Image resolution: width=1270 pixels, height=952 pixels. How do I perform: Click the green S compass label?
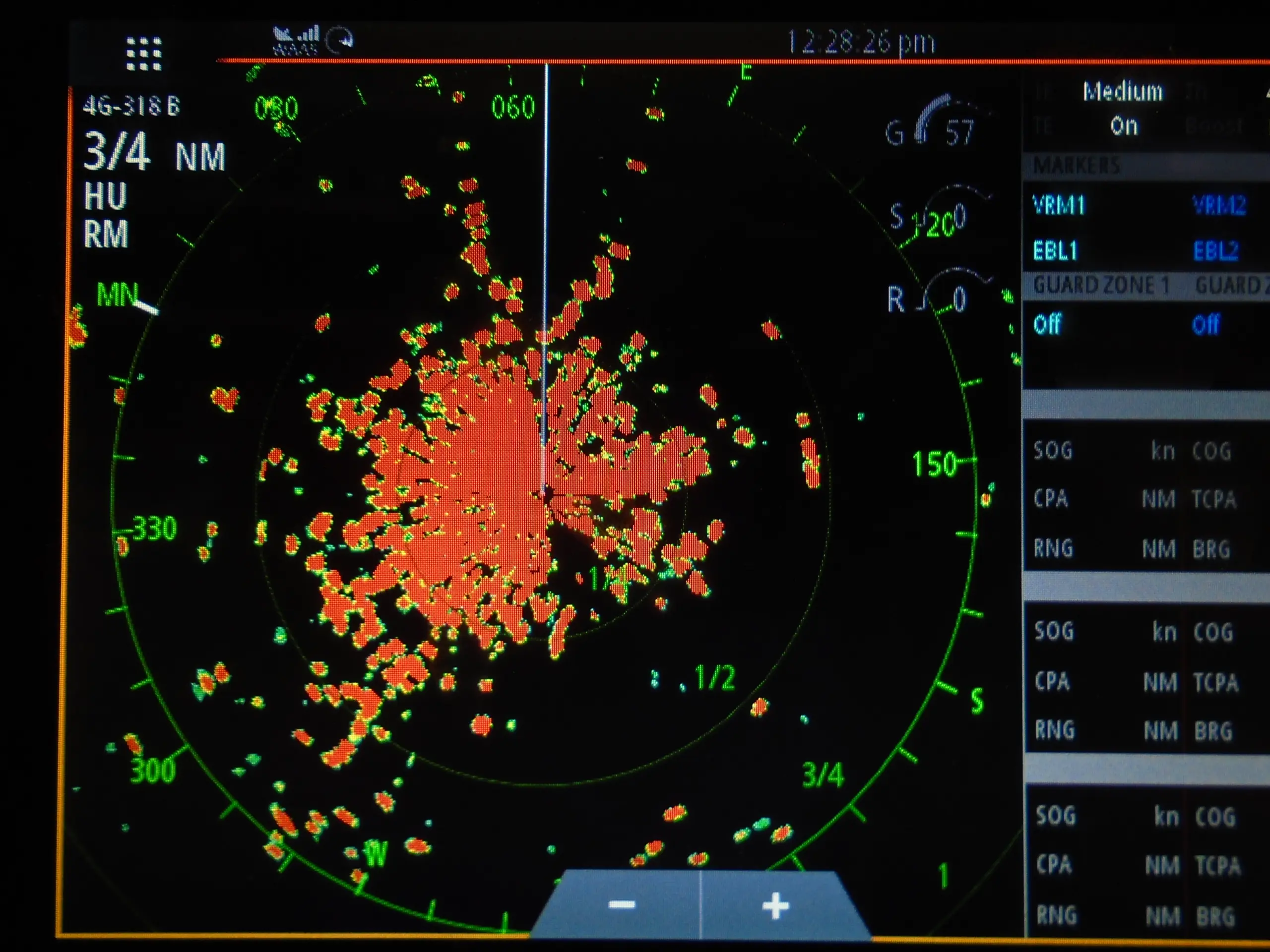(977, 701)
